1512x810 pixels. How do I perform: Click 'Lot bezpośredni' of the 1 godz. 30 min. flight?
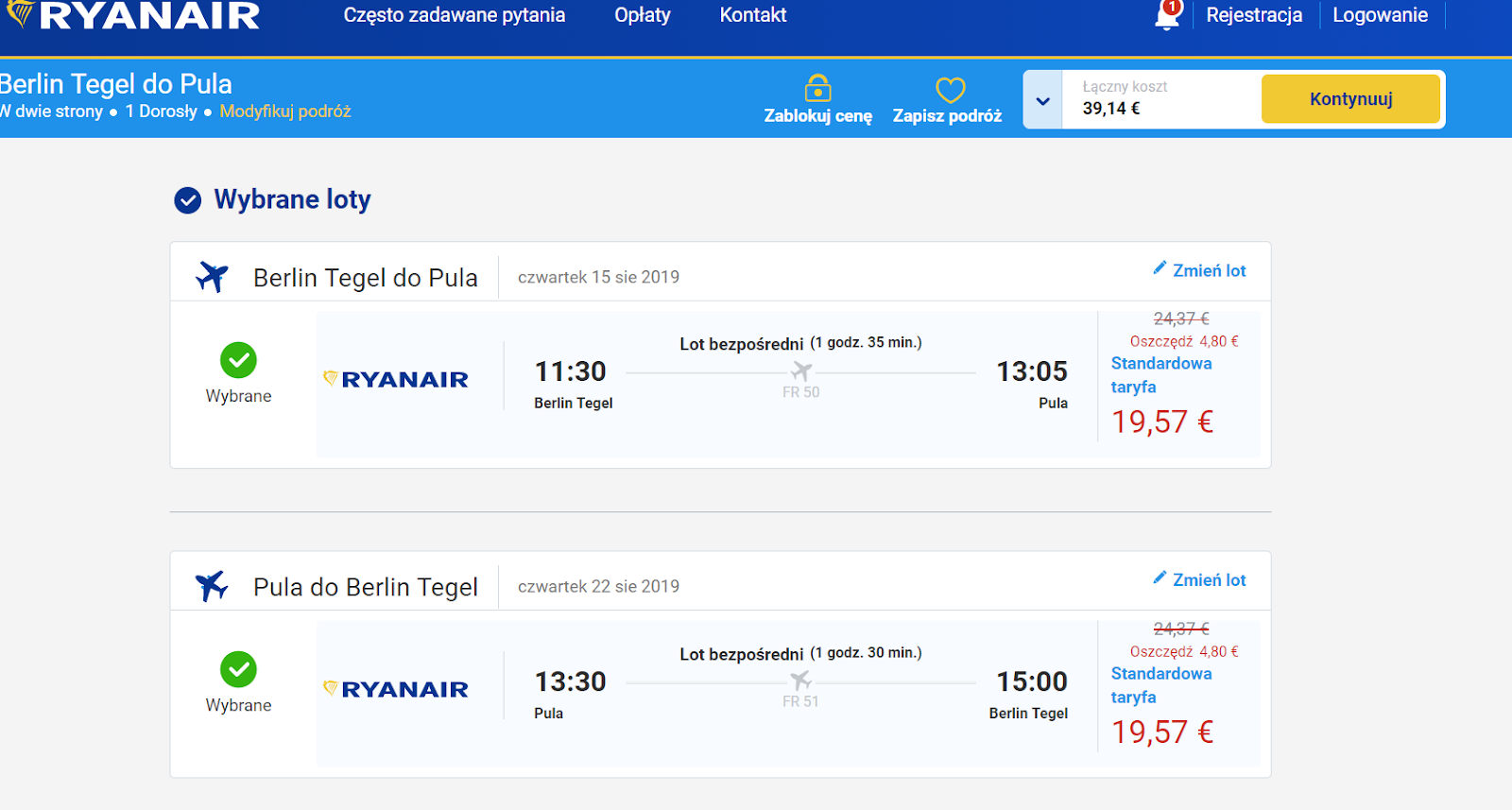point(742,654)
